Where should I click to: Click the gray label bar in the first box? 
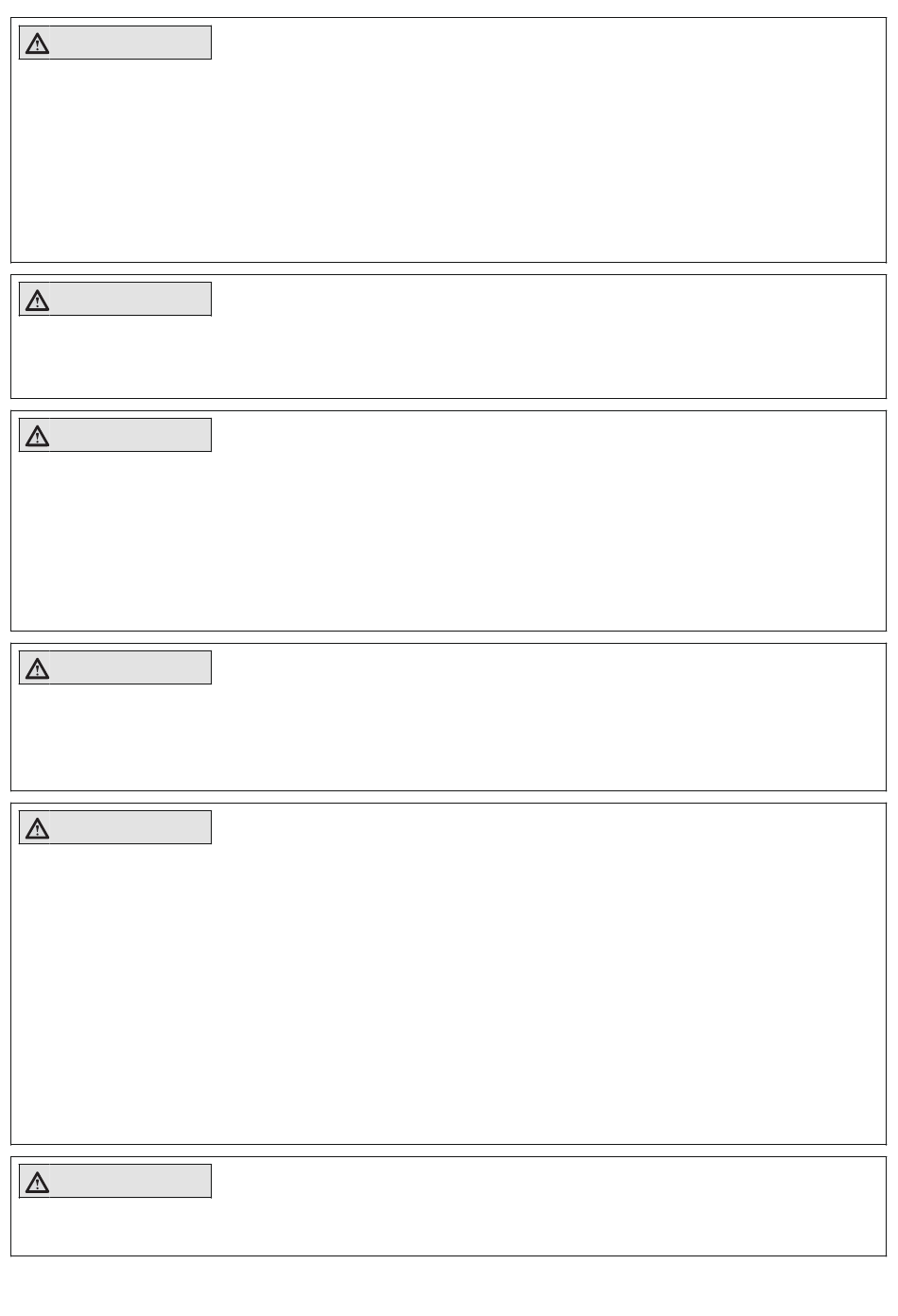(x=130, y=43)
